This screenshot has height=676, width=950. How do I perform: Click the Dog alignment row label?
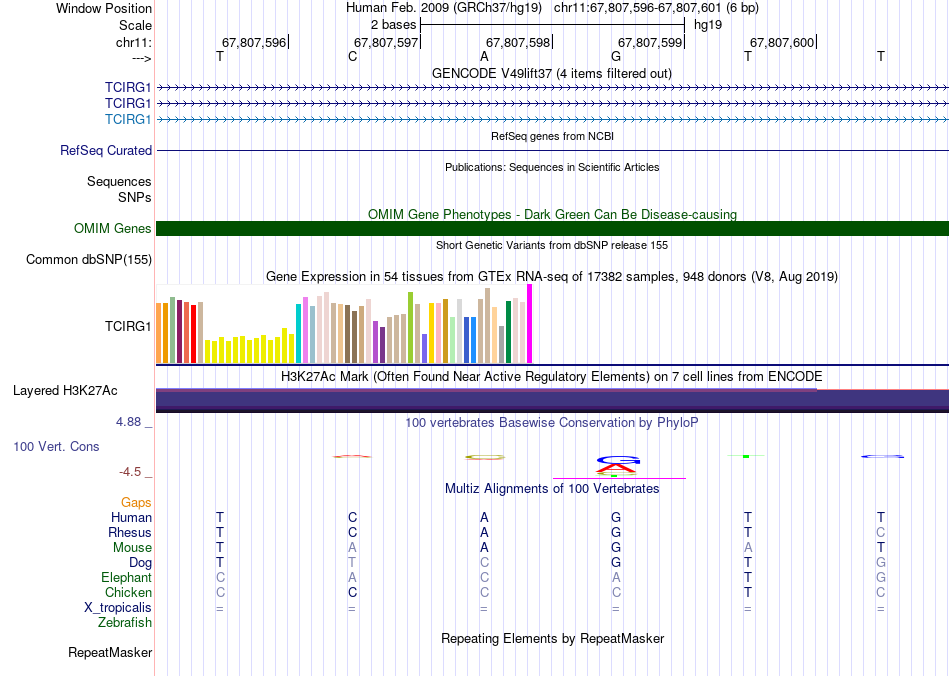click(140, 563)
